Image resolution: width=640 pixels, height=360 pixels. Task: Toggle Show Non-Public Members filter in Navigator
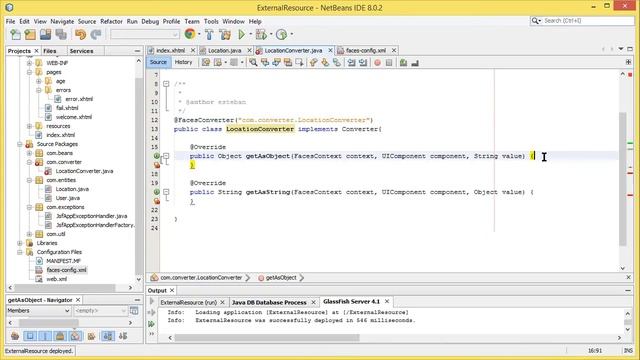(60, 336)
